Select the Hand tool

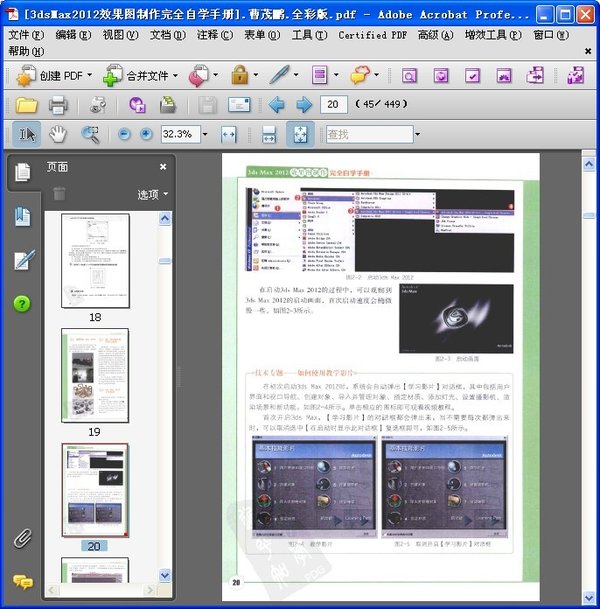pos(58,134)
